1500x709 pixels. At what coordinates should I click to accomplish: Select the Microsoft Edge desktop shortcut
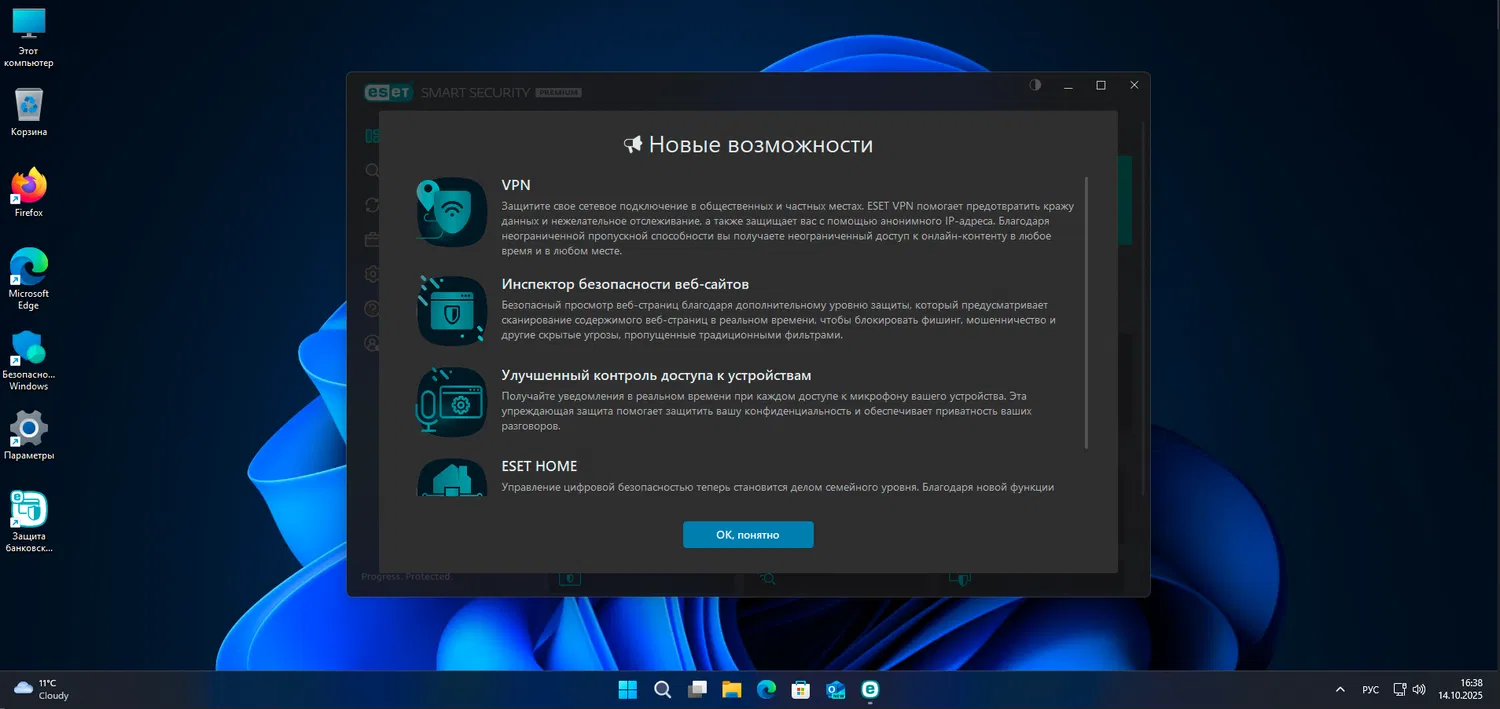29,279
